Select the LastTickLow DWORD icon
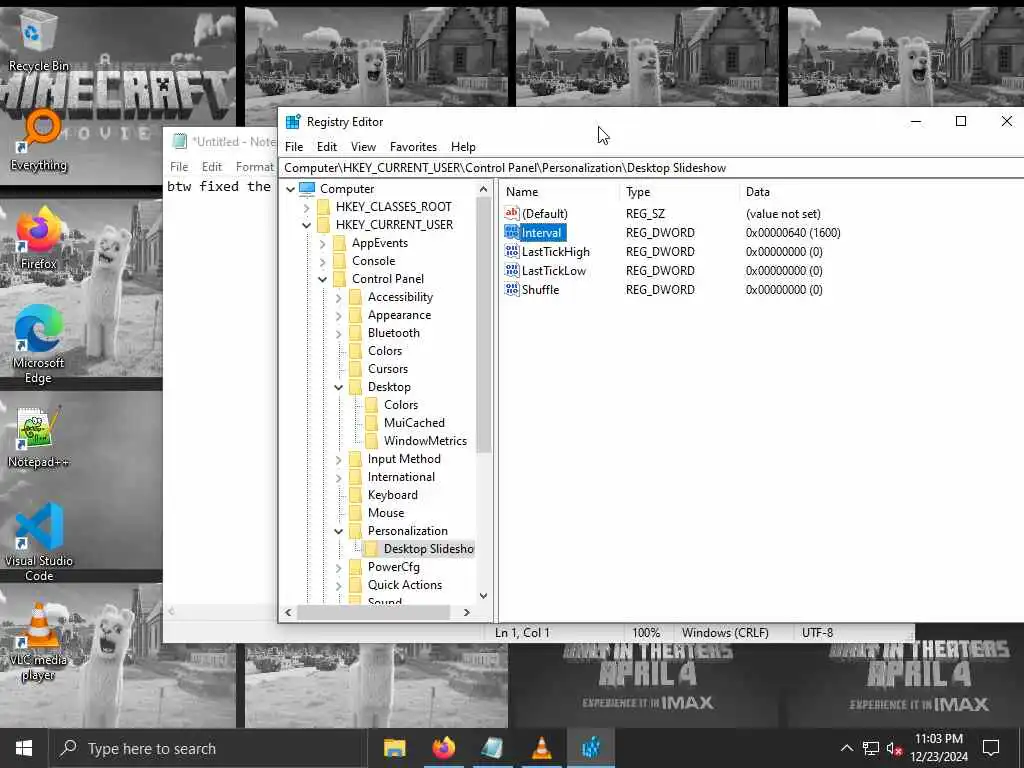The width and height of the screenshot is (1024, 768). [511, 270]
